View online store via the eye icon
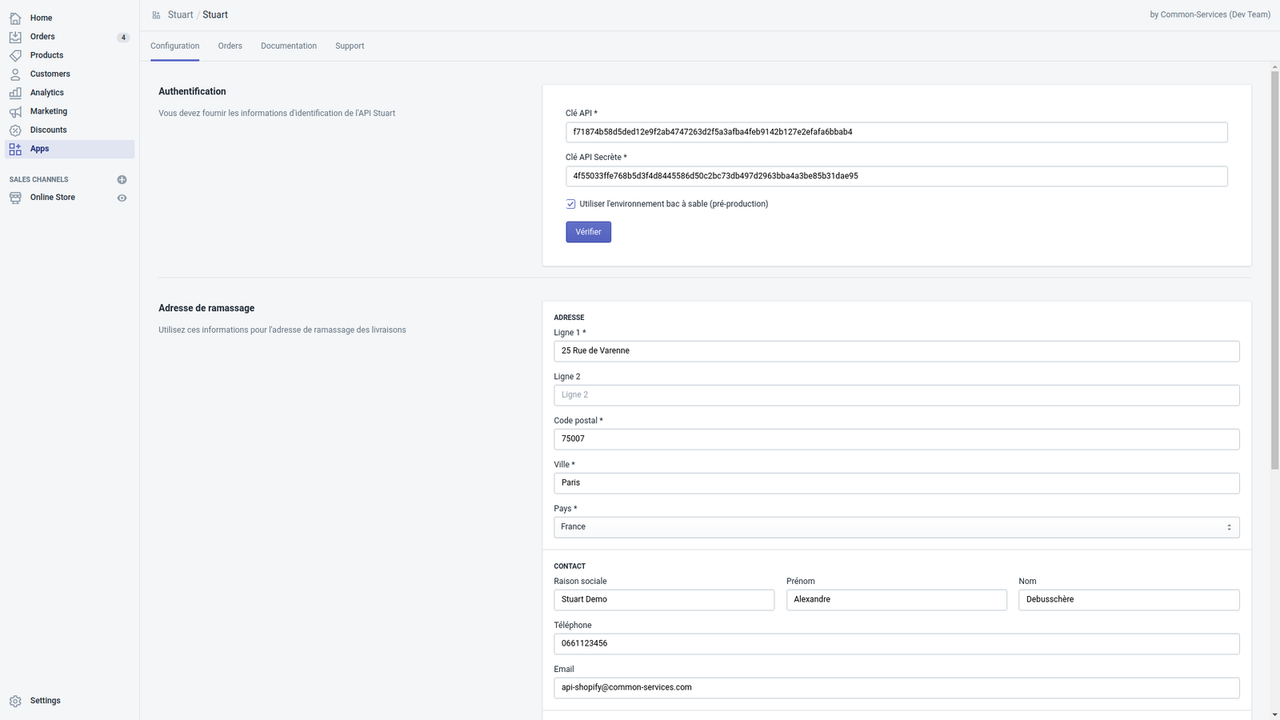Screen dimensions: 1280x720 click(x=122, y=198)
